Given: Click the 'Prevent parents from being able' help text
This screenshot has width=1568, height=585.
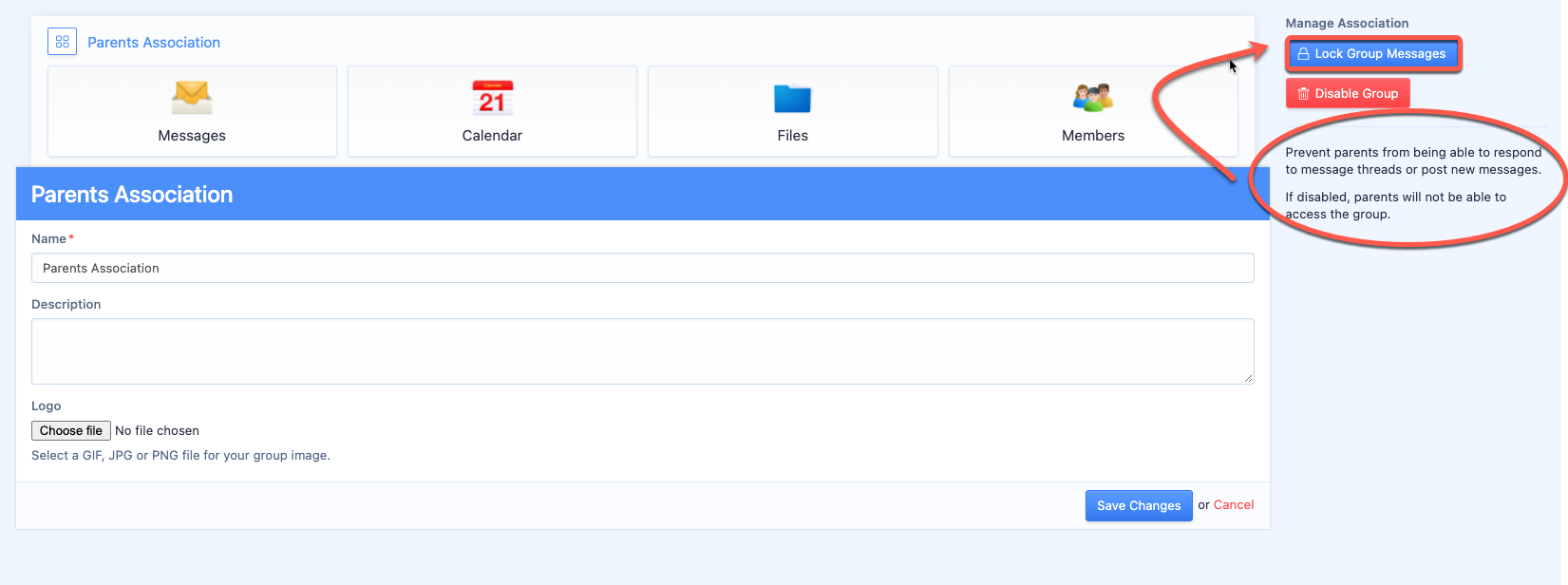Looking at the screenshot, I should tap(1413, 161).
